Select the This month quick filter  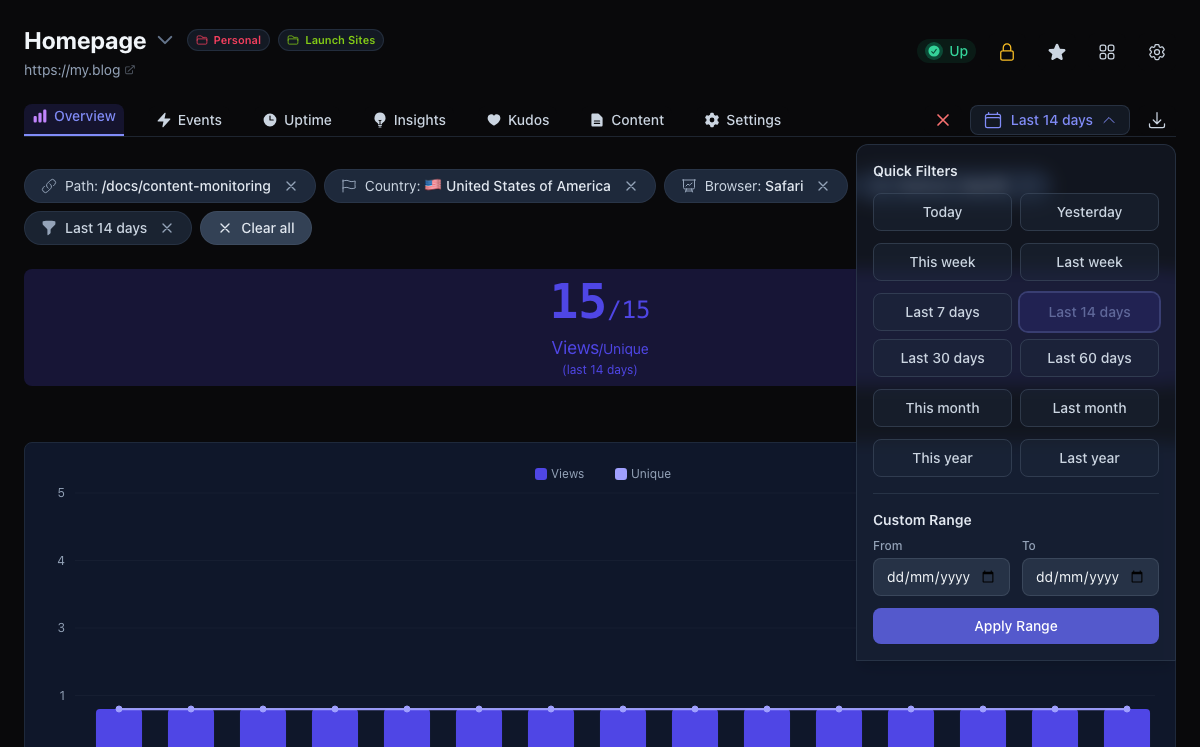pyautogui.click(x=942, y=408)
